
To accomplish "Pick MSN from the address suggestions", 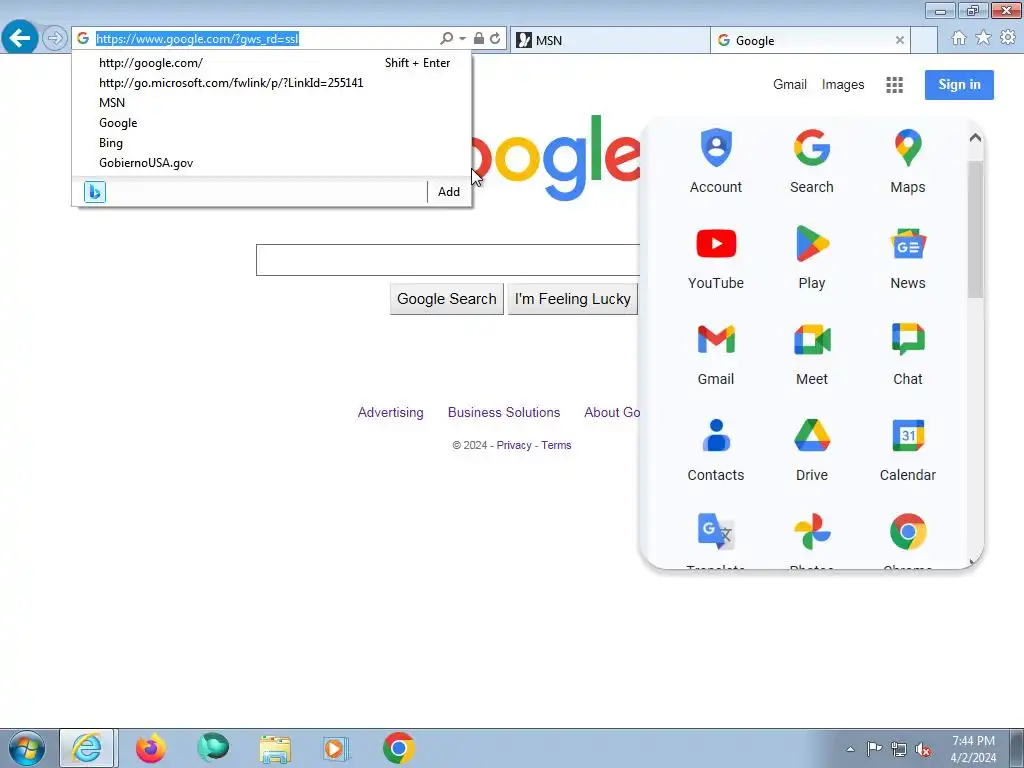I will [272, 103].
